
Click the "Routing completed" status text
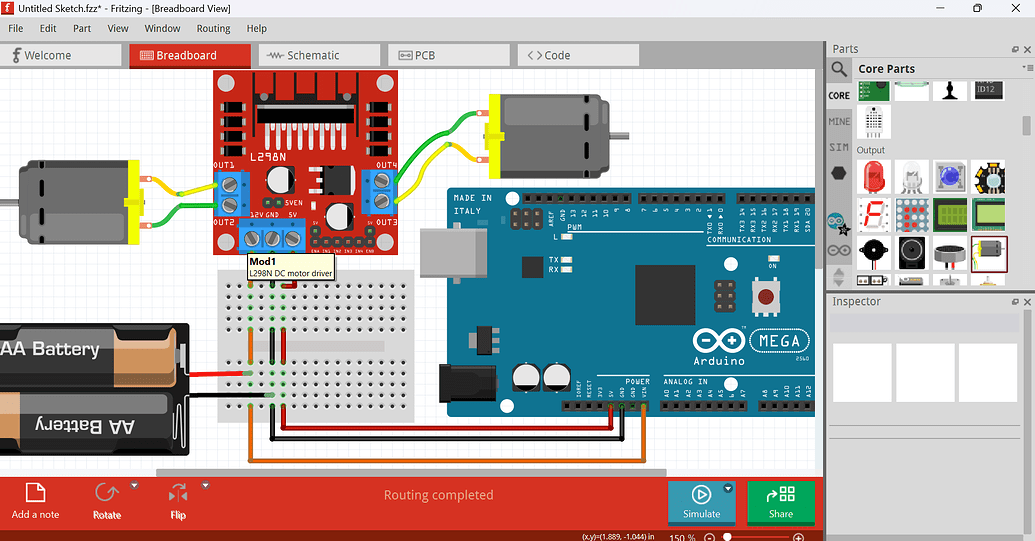tap(438, 495)
